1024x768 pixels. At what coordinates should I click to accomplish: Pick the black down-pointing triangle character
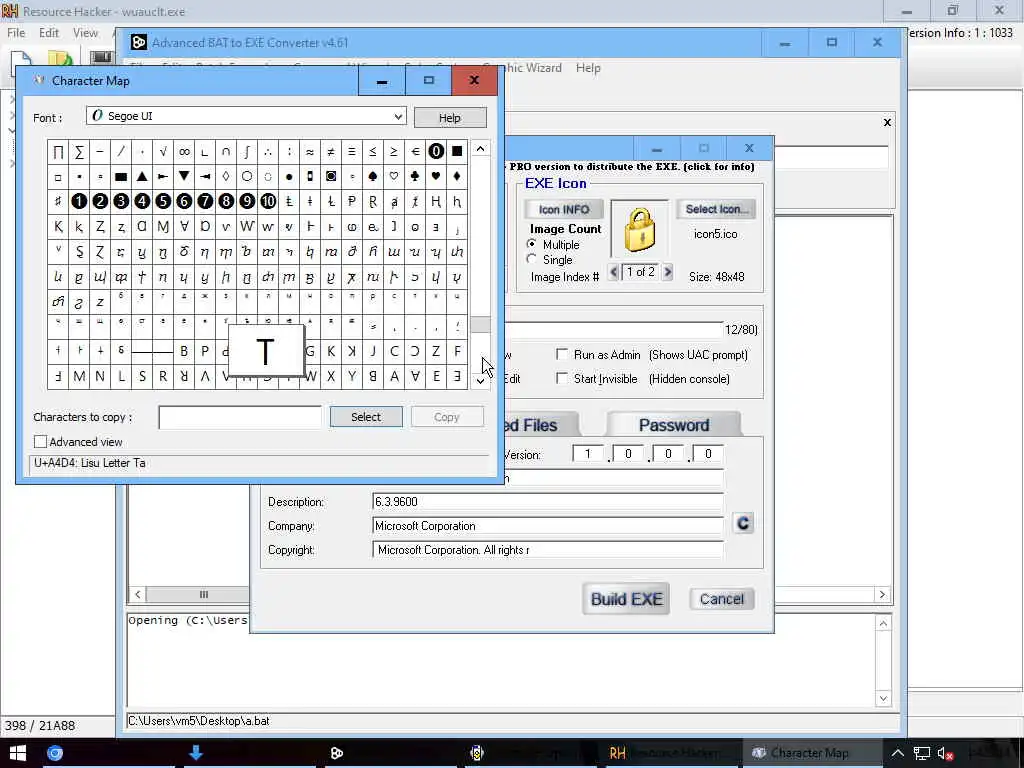click(184, 176)
